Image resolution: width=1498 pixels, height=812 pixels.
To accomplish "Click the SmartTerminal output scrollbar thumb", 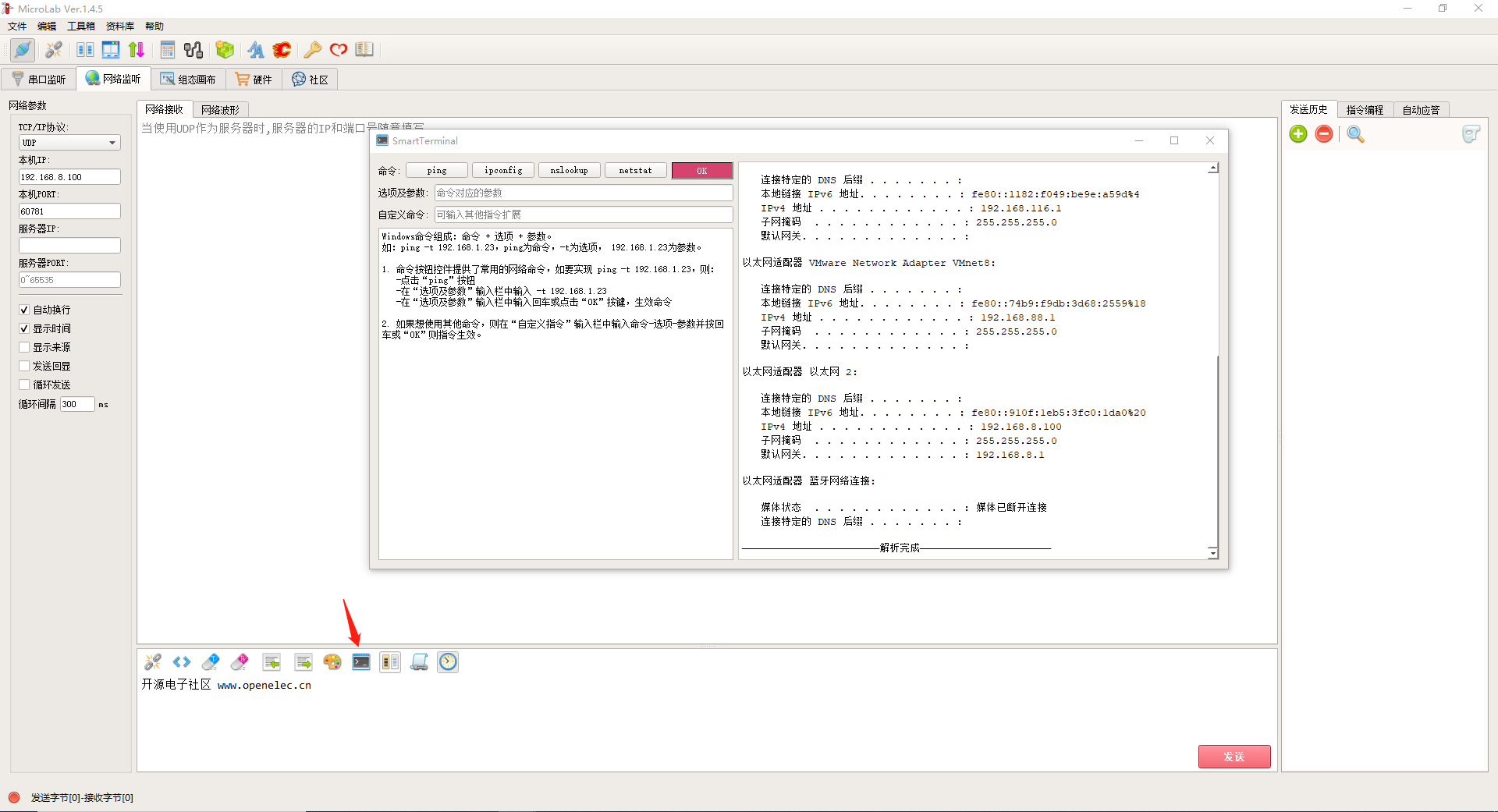I will coord(1214,450).
